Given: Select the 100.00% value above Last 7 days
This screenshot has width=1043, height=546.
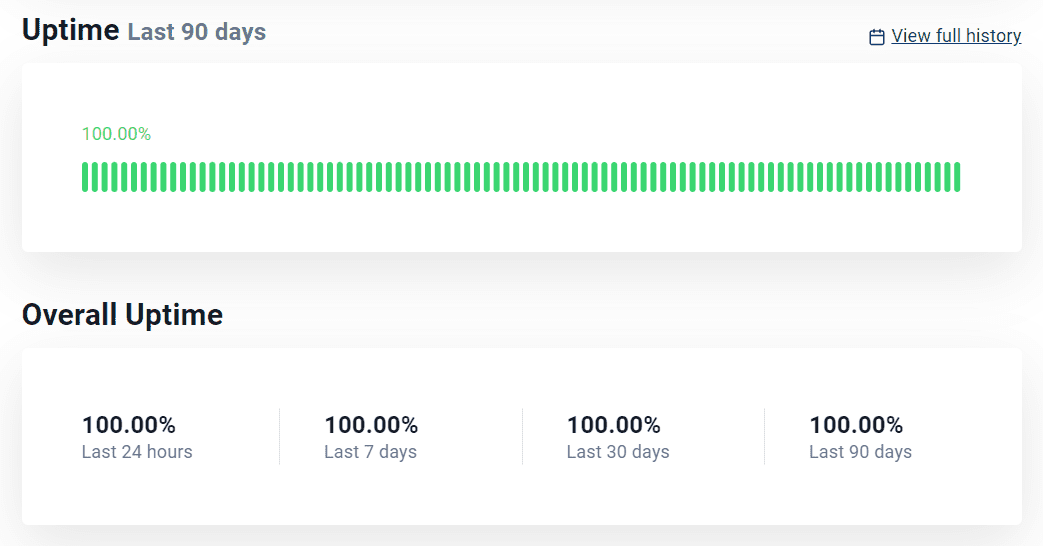Looking at the screenshot, I should [x=371, y=425].
